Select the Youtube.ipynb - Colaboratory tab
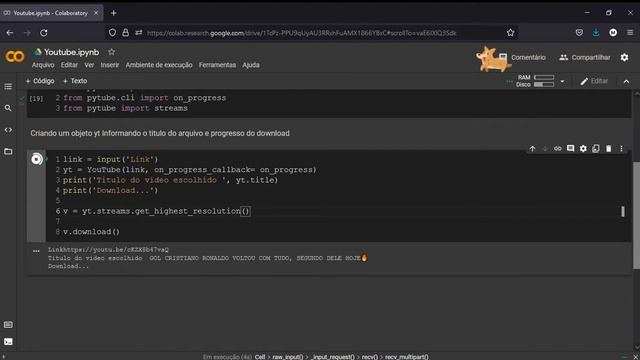640x360 pixels. tap(51, 13)
